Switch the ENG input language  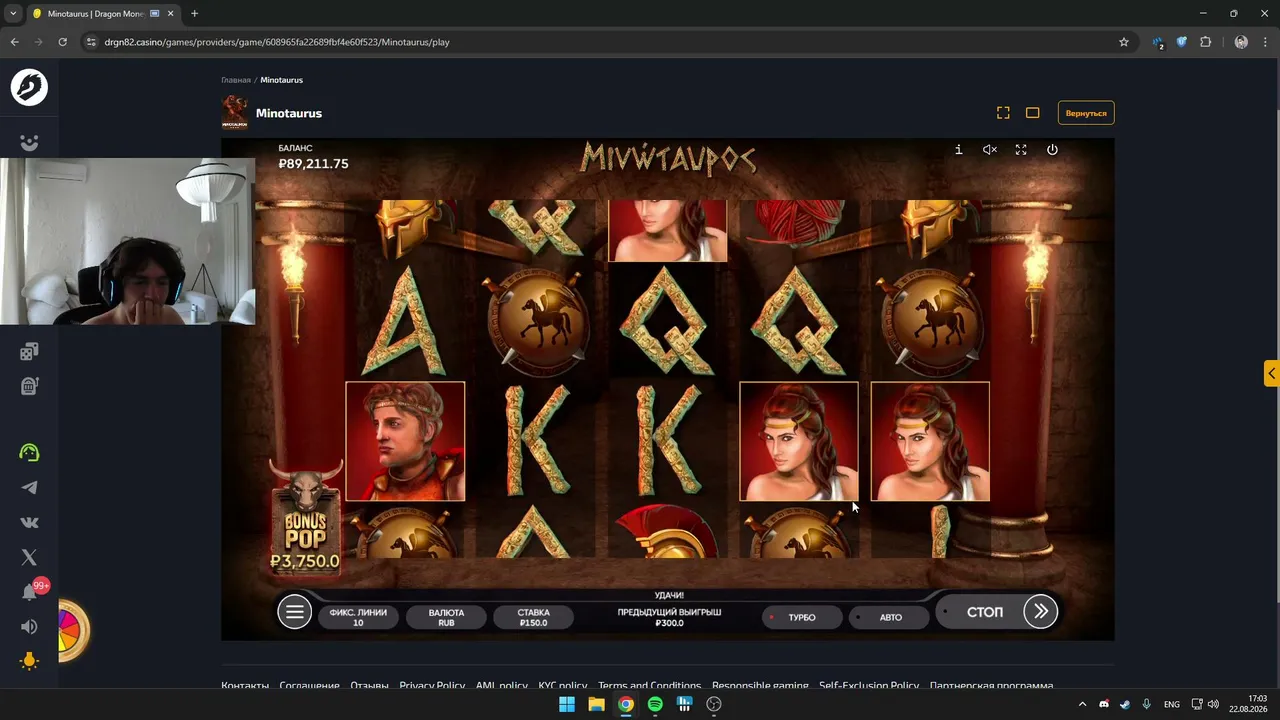click(1172, 704)
